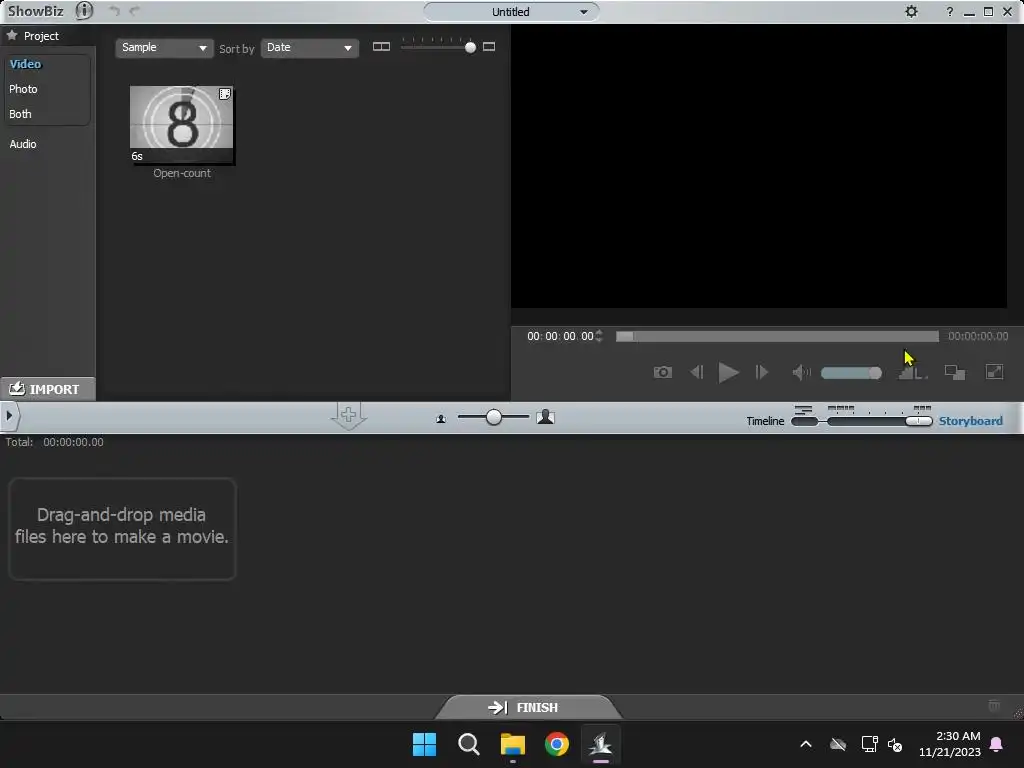1024x768 pixels.
Task: Click the timeline tracks layout icon
Action: pyautogui.click(x=803, y=409)
